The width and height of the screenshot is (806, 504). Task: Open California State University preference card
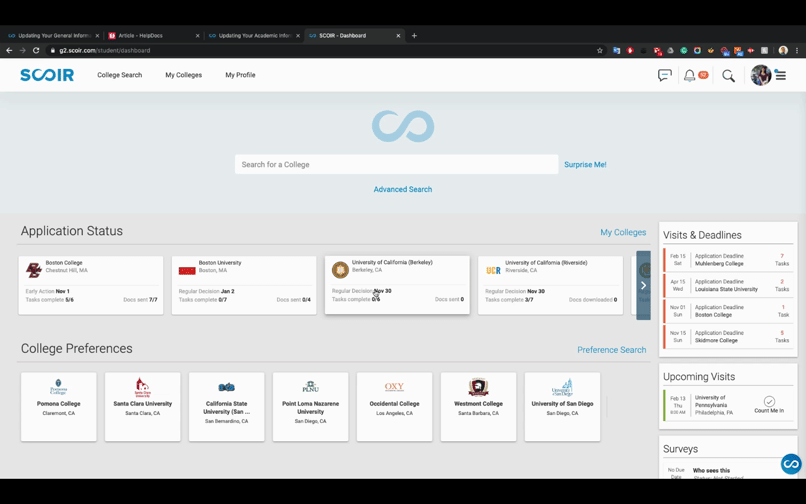(227, 407)
